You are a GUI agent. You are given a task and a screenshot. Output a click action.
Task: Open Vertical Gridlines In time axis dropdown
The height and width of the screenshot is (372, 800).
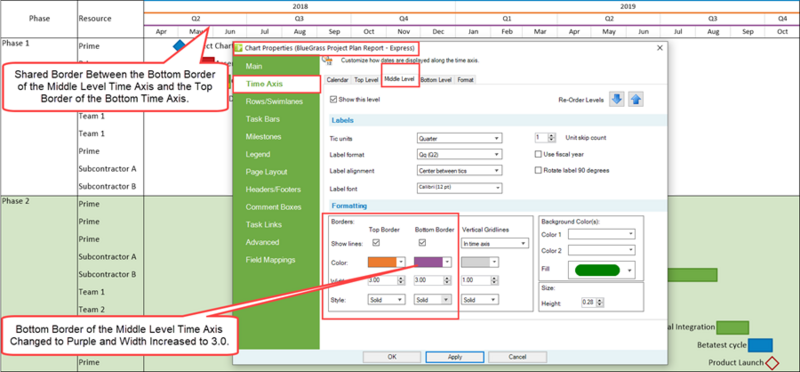(x=494, y=244)
